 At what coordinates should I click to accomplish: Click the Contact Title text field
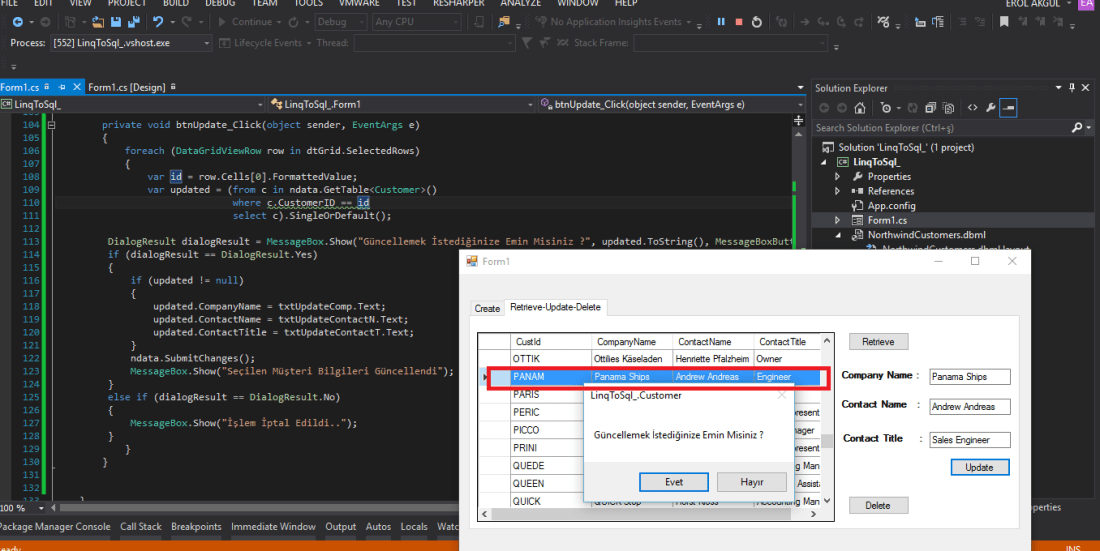(x=970, y=439)
